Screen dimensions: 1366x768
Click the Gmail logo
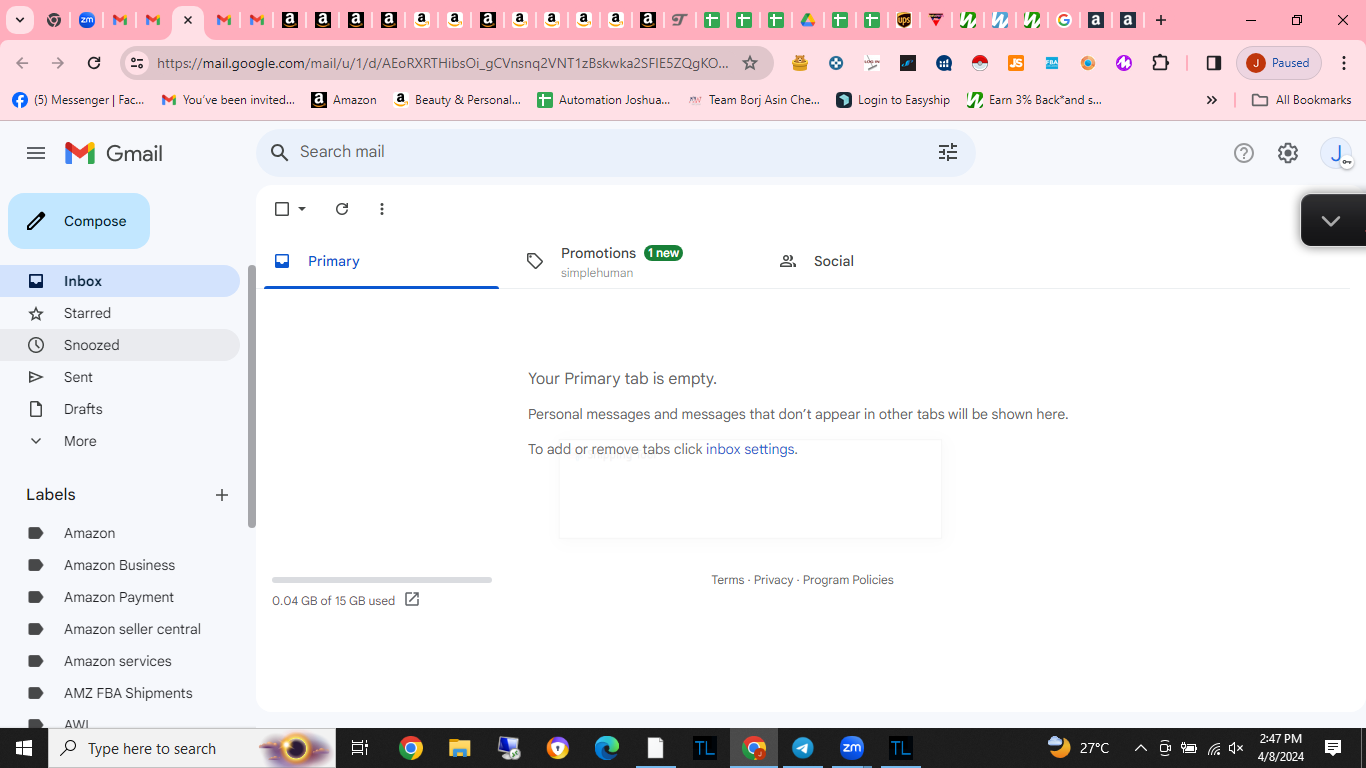114,153
